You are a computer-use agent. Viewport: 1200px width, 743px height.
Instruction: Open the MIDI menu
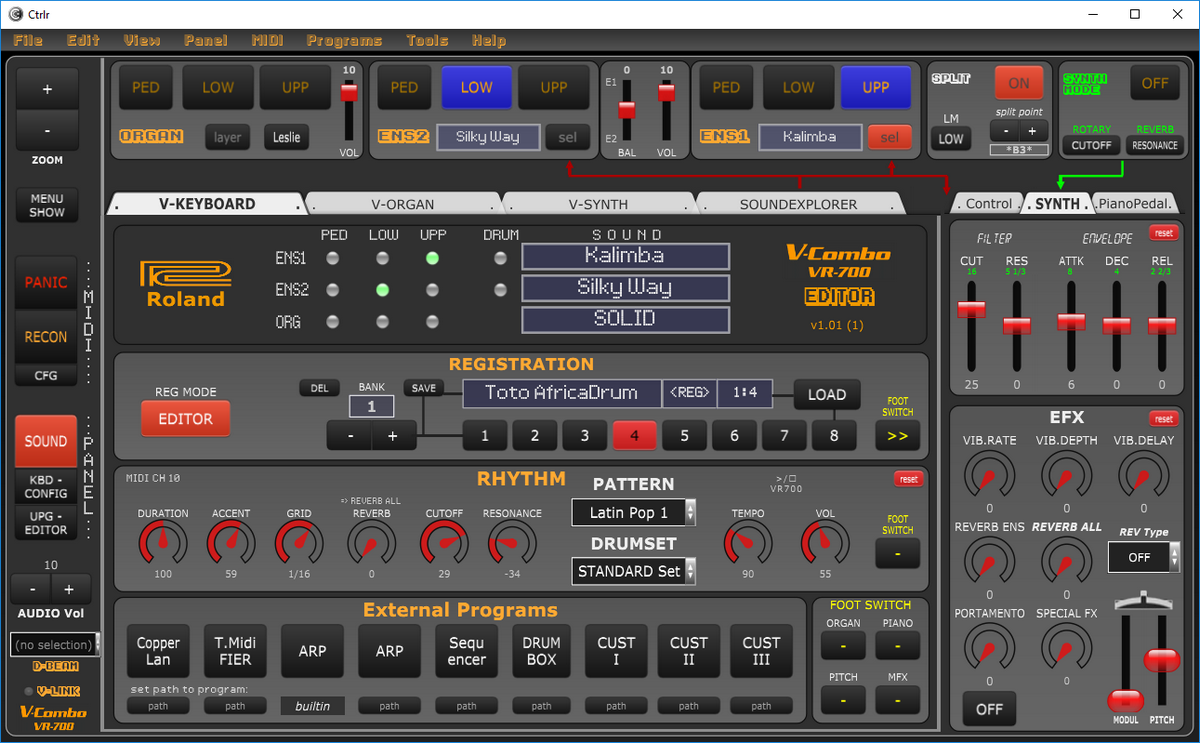click(x=267, y=40)
